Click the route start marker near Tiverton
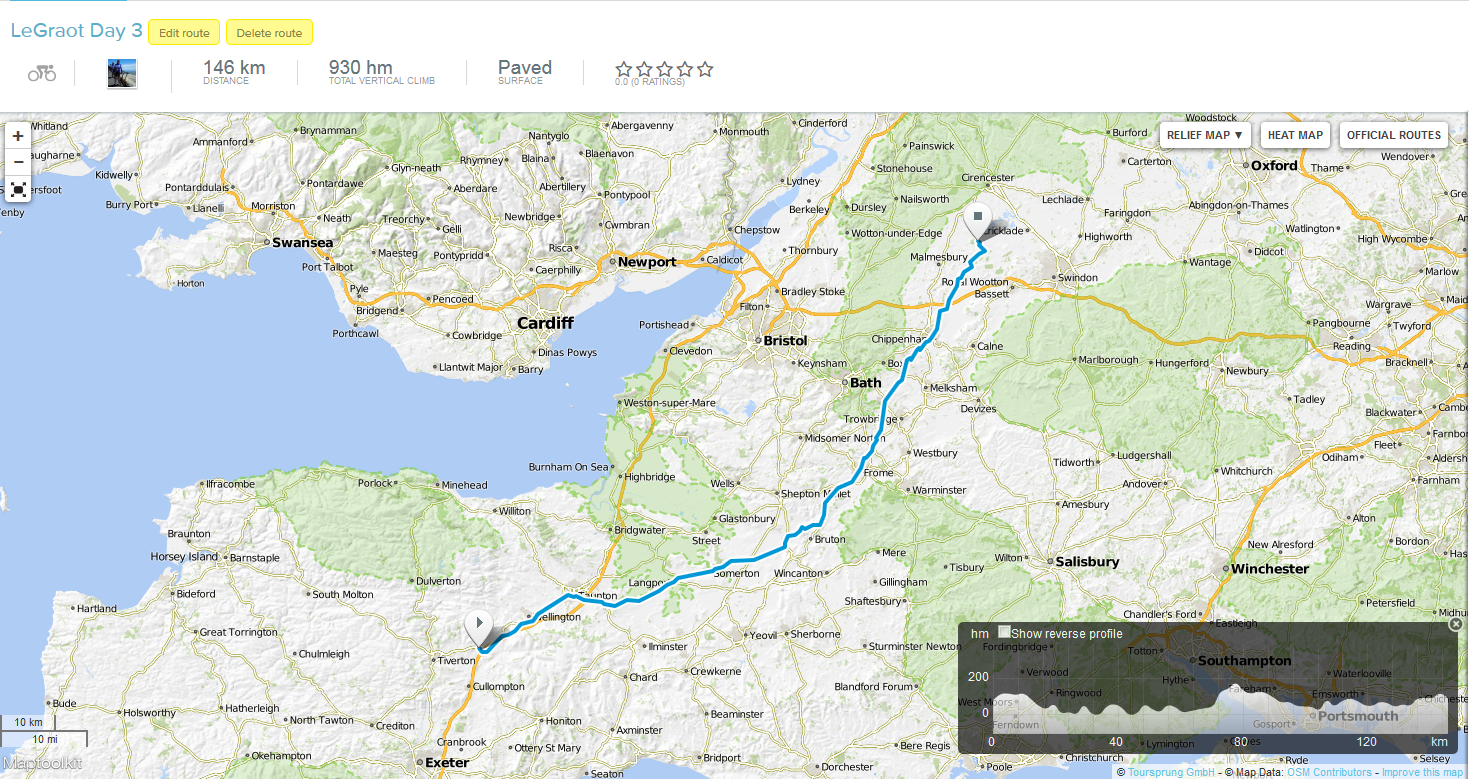 point(479,629)
